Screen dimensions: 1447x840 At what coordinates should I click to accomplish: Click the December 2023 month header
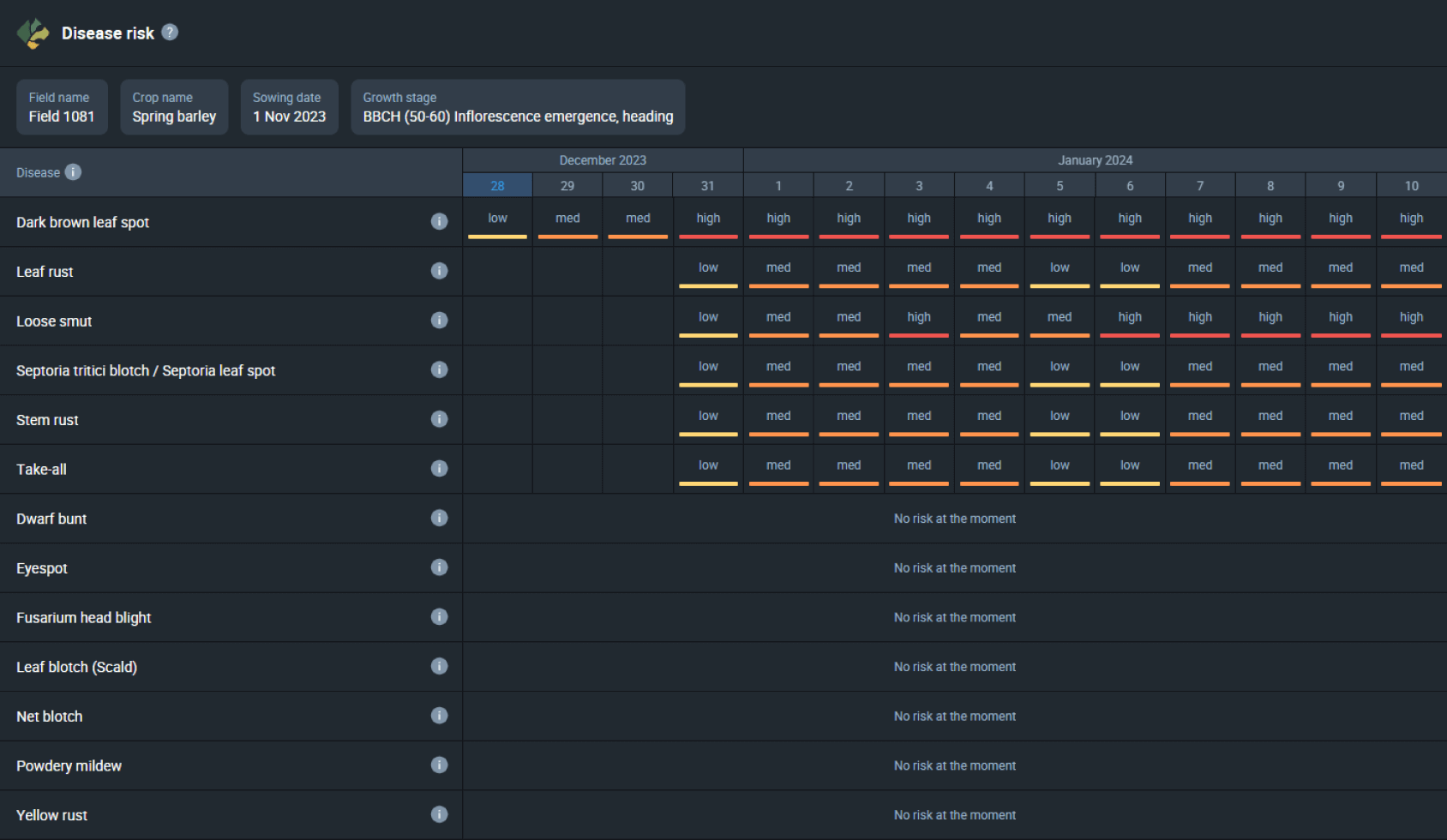point(603,160)
